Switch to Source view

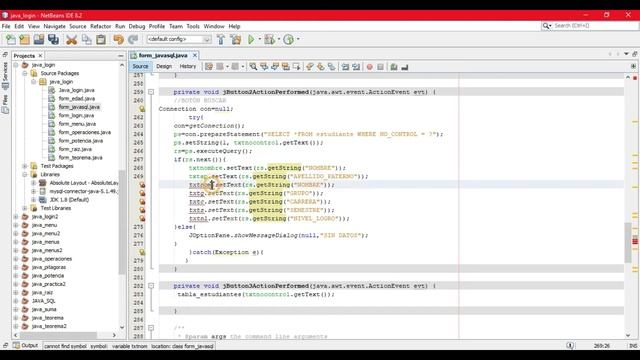click(x=140, y=66)
